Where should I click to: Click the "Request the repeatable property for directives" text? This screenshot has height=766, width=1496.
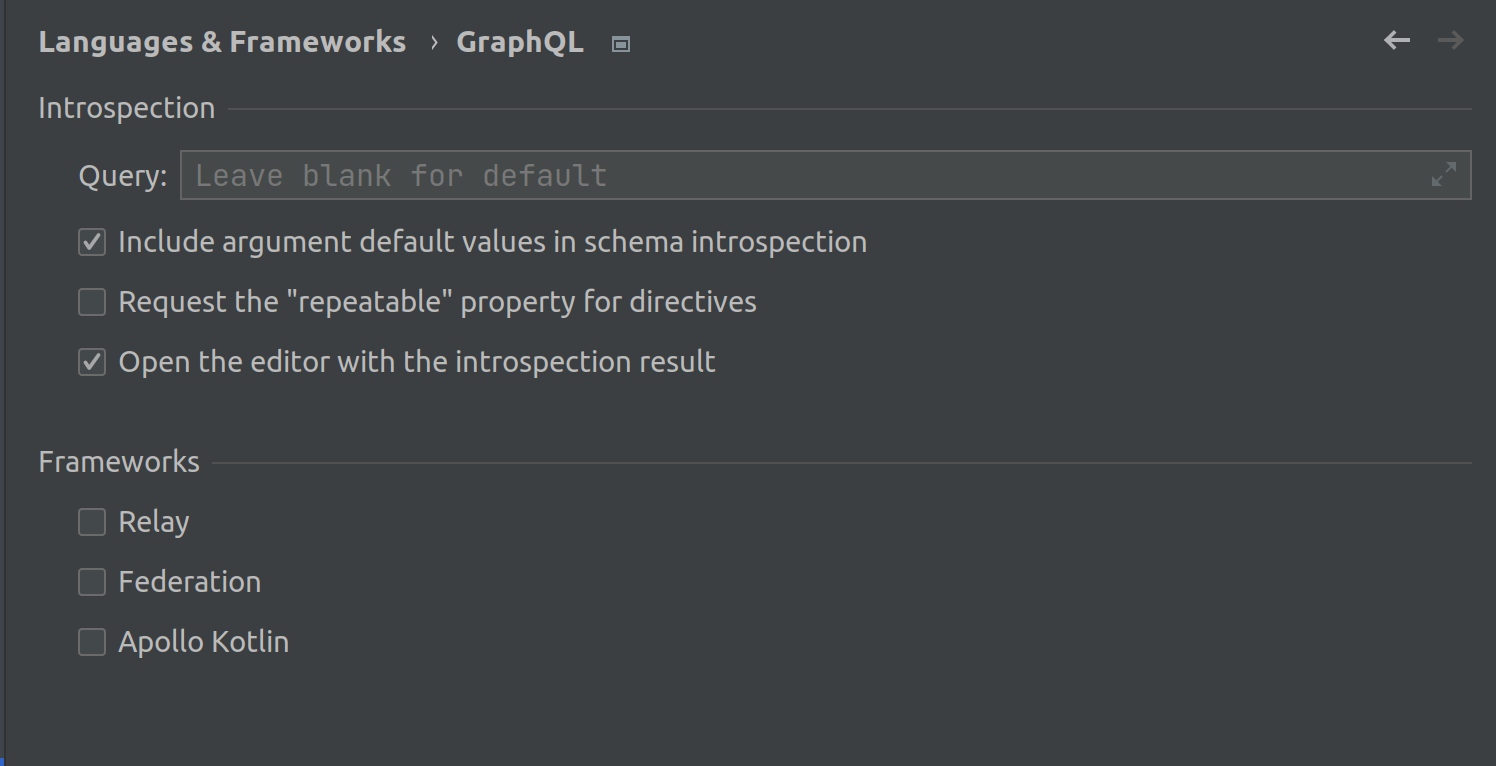(x=437, y=302)
